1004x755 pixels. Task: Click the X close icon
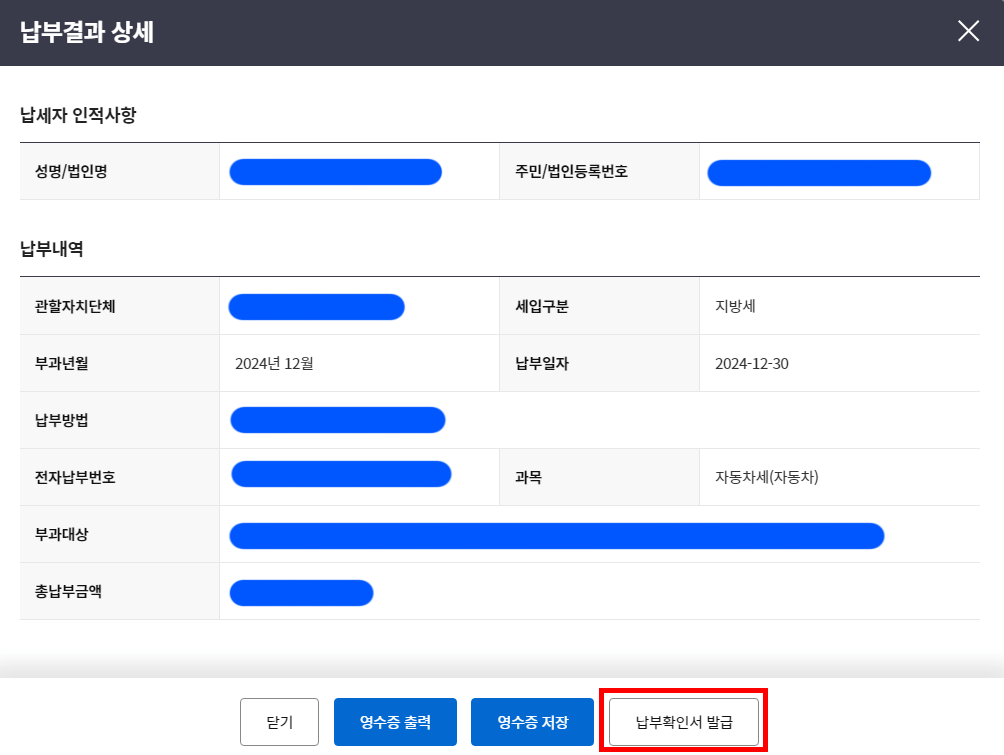pyautogui.click(x=967, y=31)
